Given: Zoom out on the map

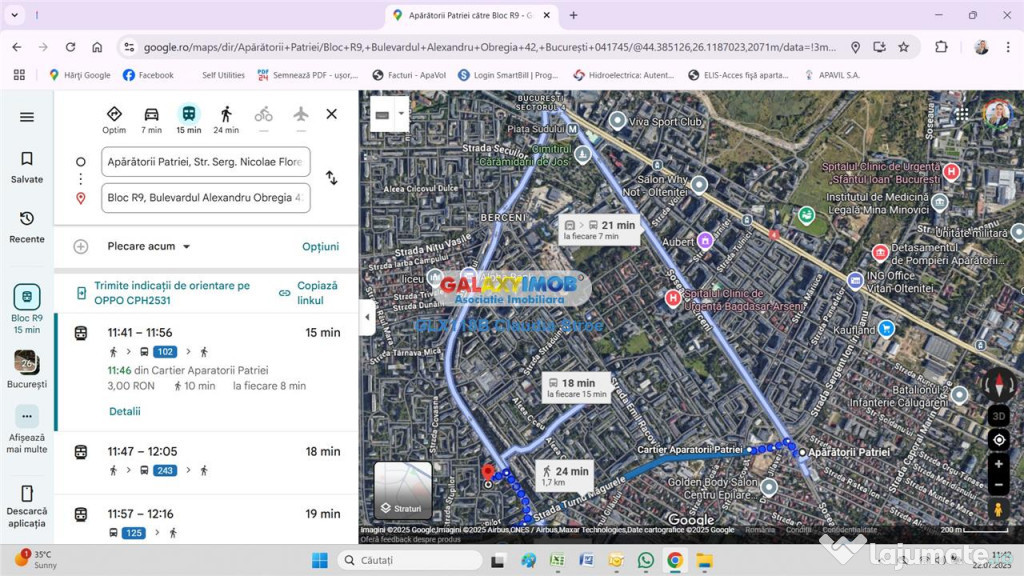Looking at the screenshot, I should [999, 485].
